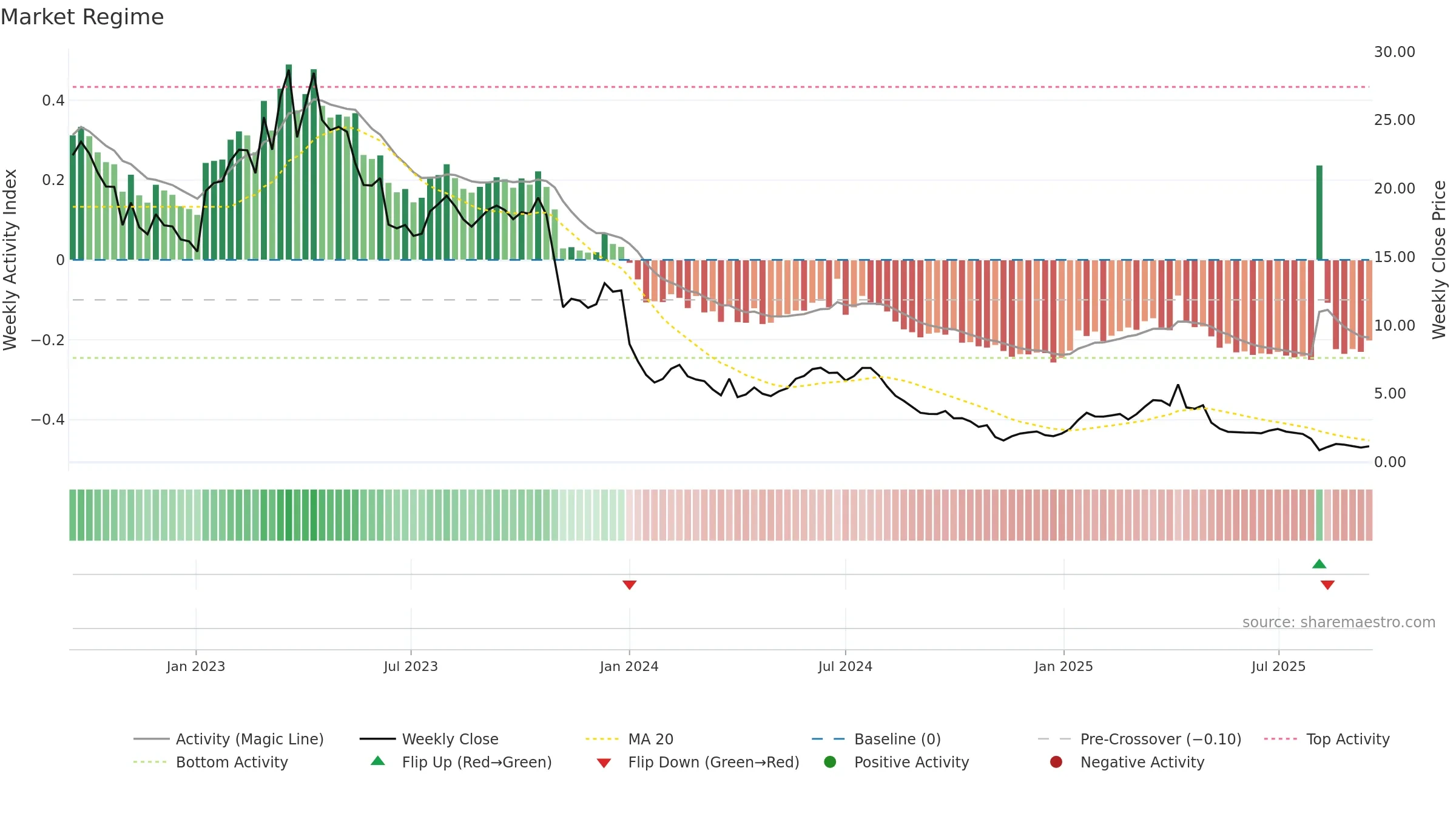Toggle the Flip Up (Red→Green) legend entry
The image size is (1456, 819).
(461, 762)
